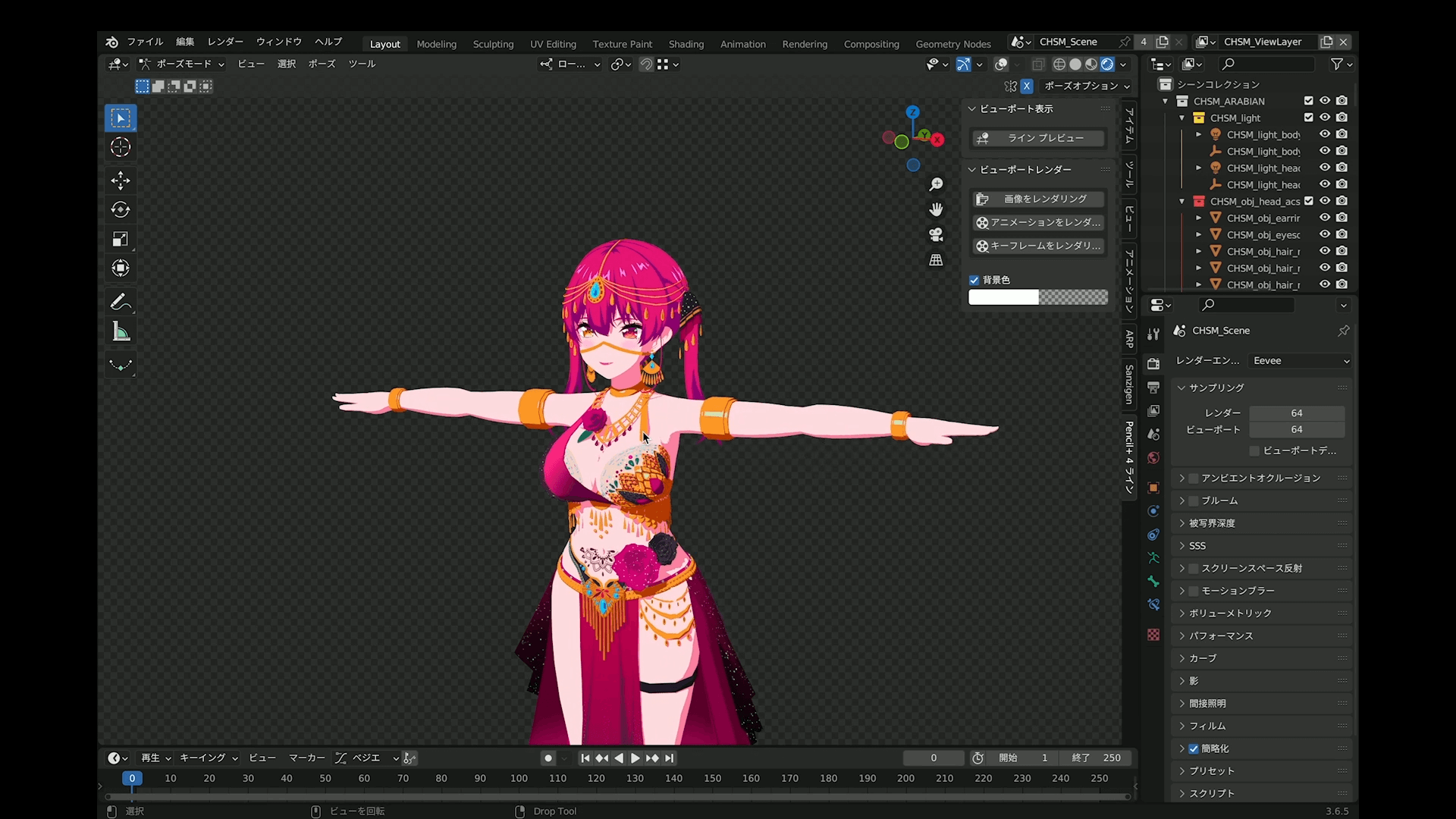Viewport: 1456px width, 819px height.
Task: Select solid viewport shading mode
Action: click(1075, 64)
